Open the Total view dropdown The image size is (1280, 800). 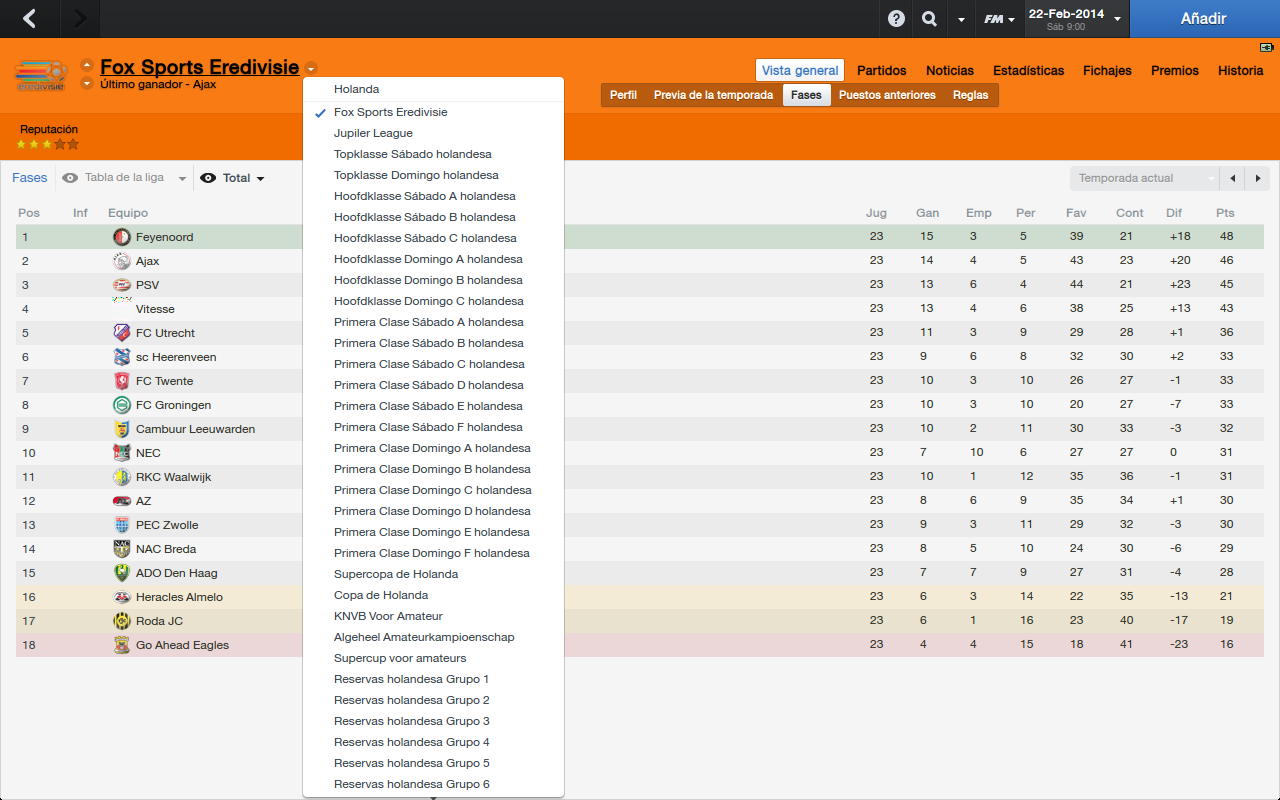point(233,178)
